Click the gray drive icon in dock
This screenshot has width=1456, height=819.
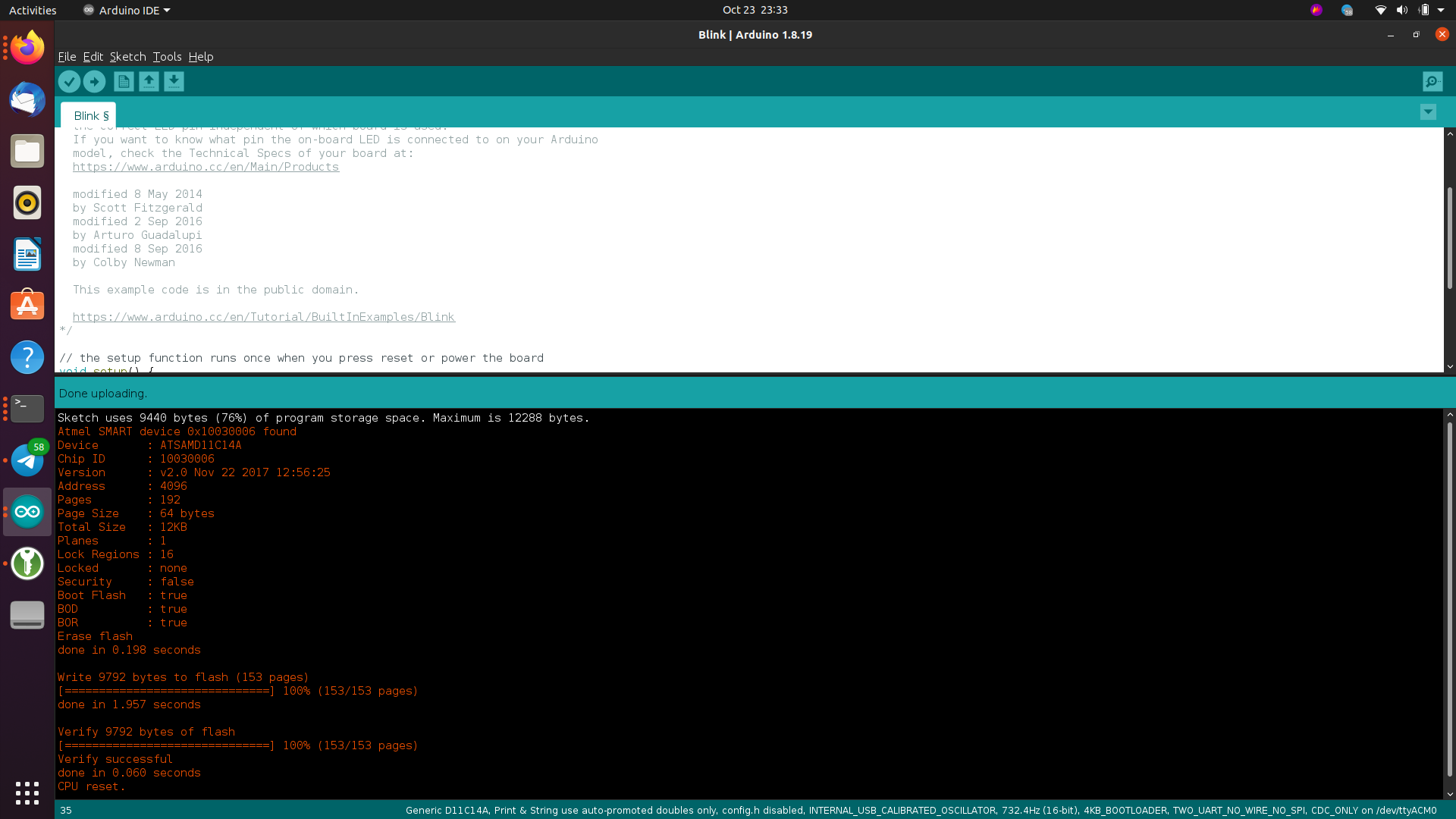tap(27, 615)
